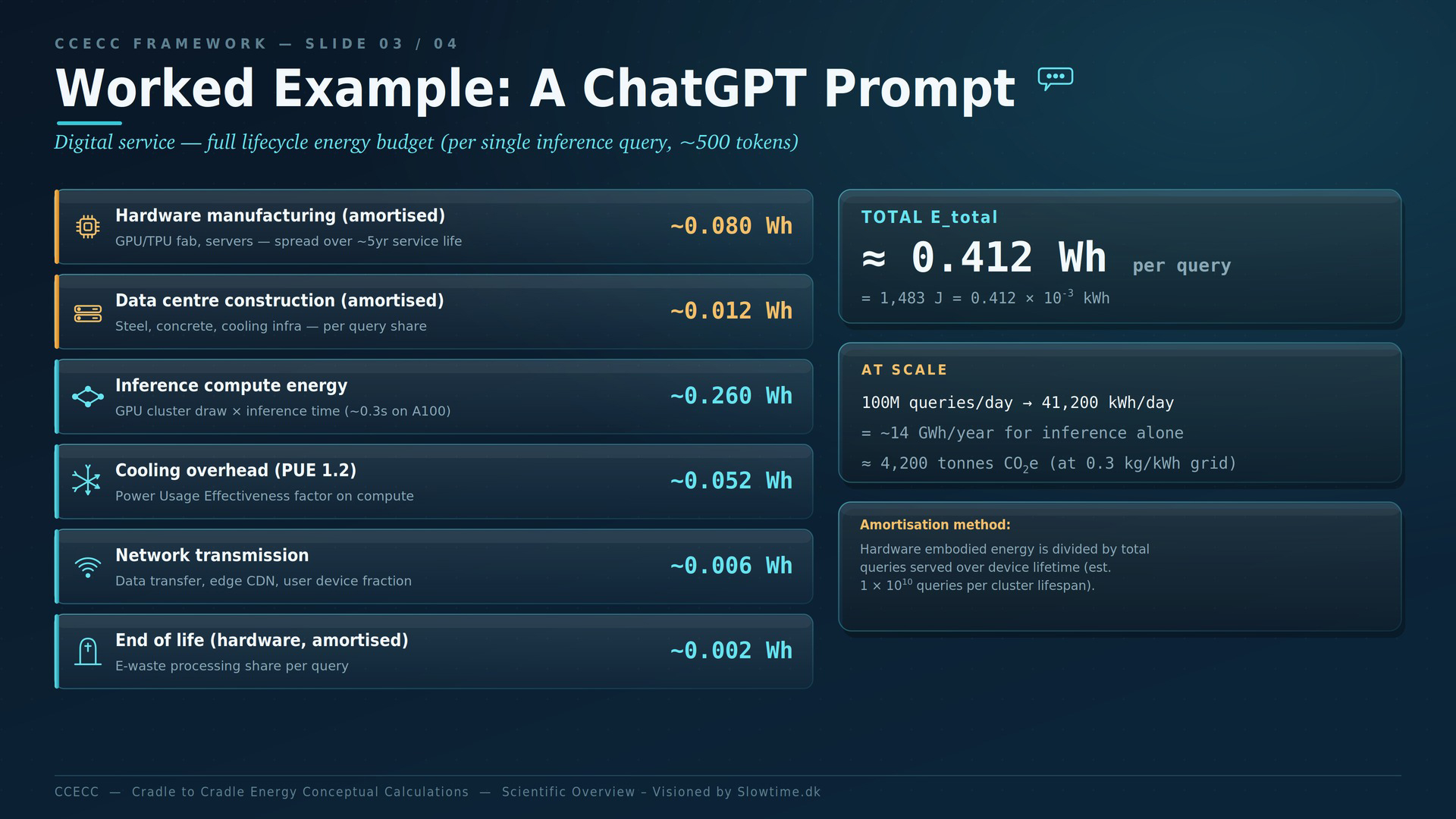Click the TOTAL E_total card label
Image resolution: width=1456 pixels, height=819 pixels.
click(929, 218)
